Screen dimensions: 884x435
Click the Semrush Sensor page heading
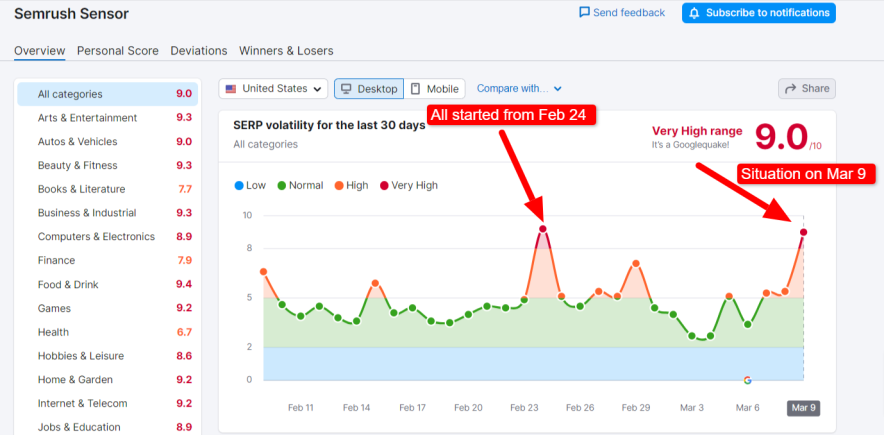pos(72,14)
